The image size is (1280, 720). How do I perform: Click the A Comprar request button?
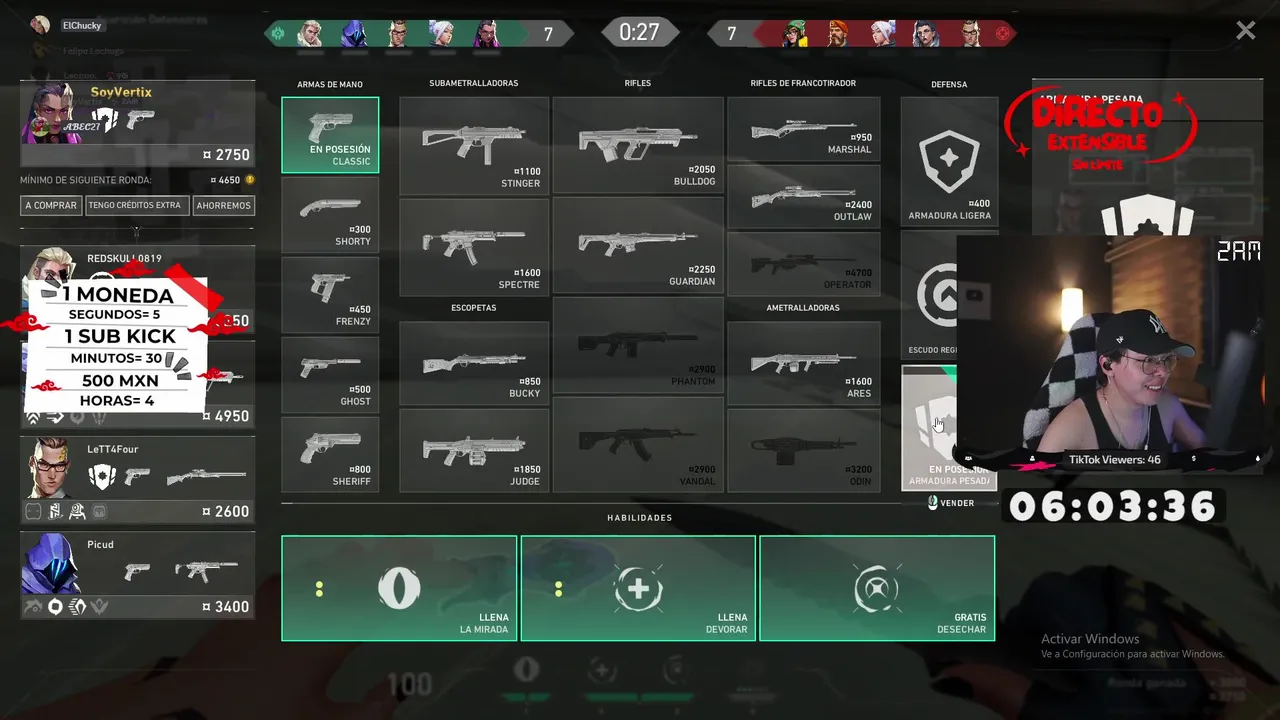coord(51,205)
